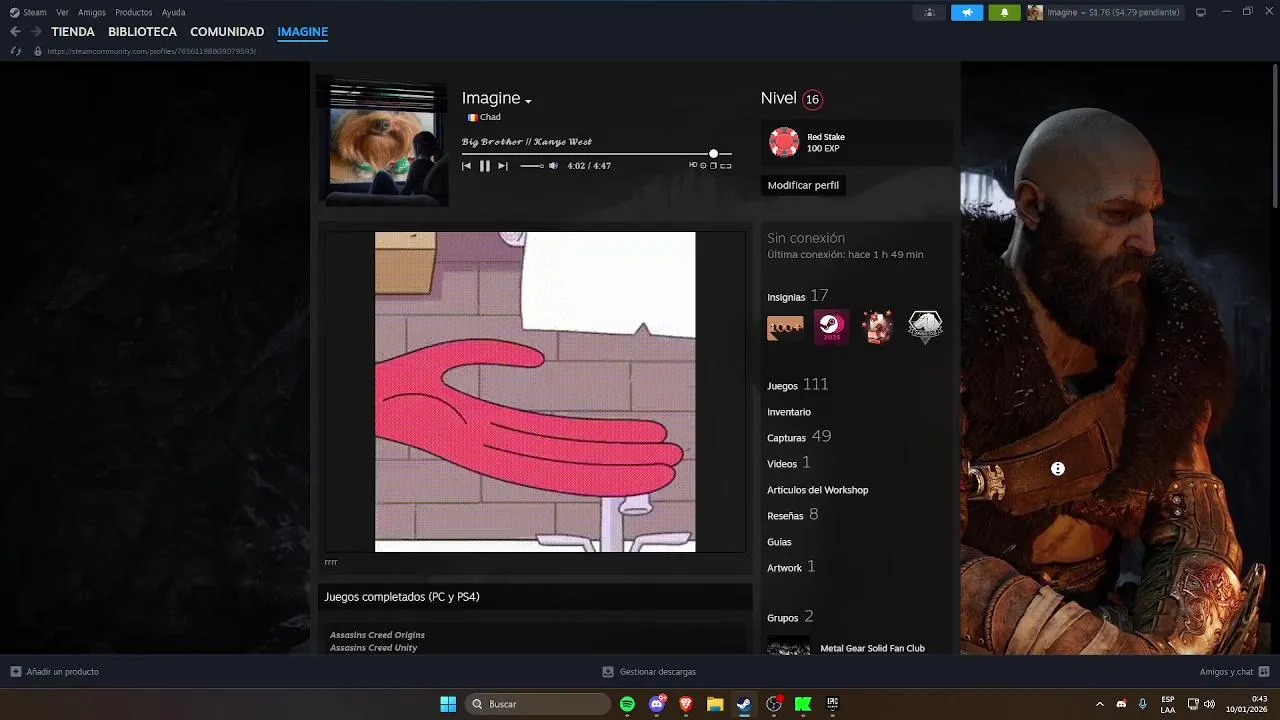Image resolution: width=1280 pixels, height=720 pixels.
Task: Open the Ver menu
Action: [x=63, y=12]
